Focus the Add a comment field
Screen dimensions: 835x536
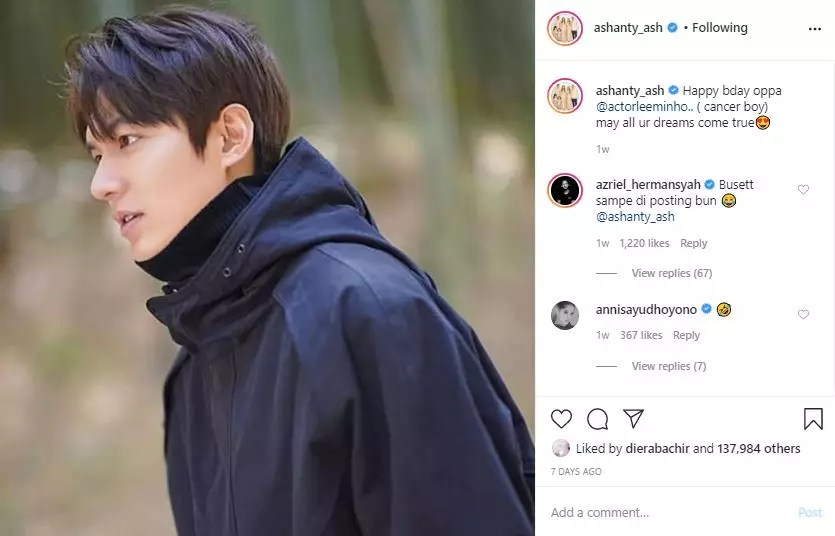click(671, 513)
